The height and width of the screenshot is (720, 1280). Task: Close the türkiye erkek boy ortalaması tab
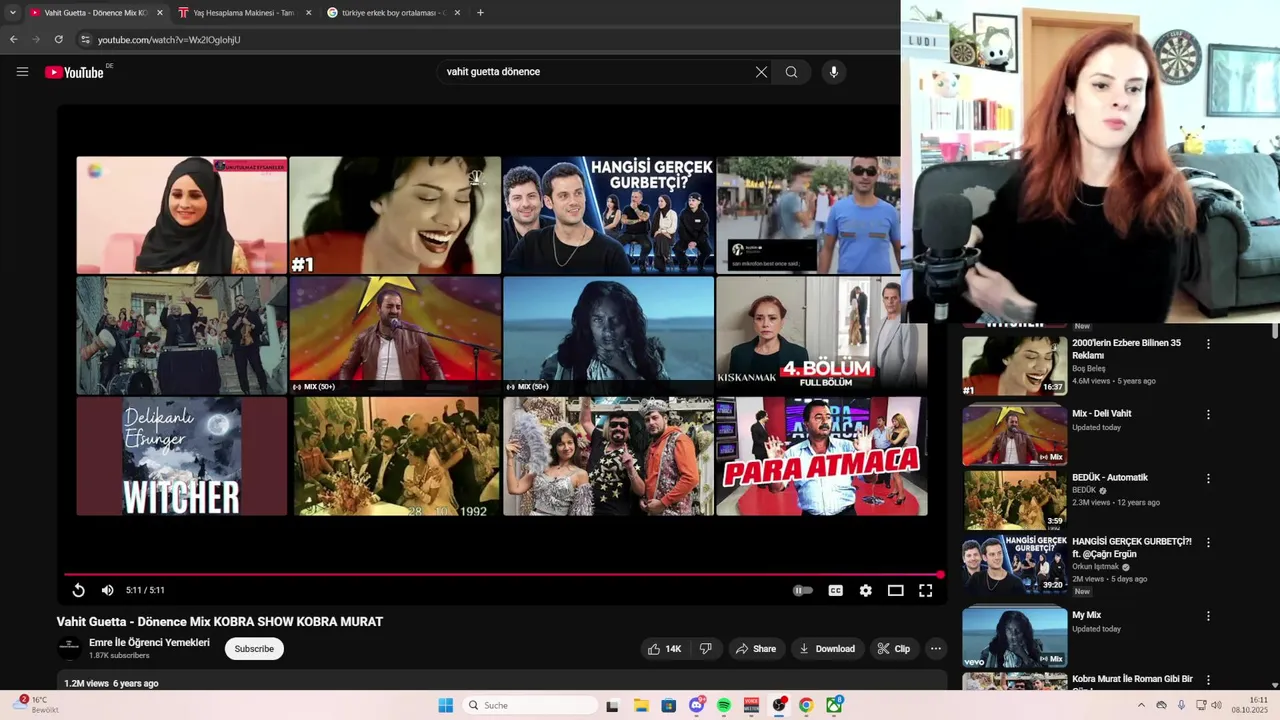[457, 13]
